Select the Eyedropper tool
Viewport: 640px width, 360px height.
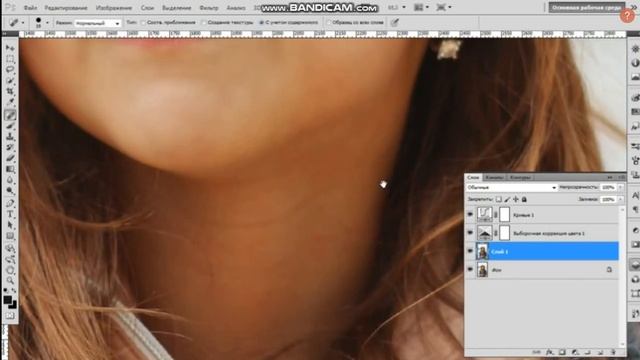coord(10,102)
